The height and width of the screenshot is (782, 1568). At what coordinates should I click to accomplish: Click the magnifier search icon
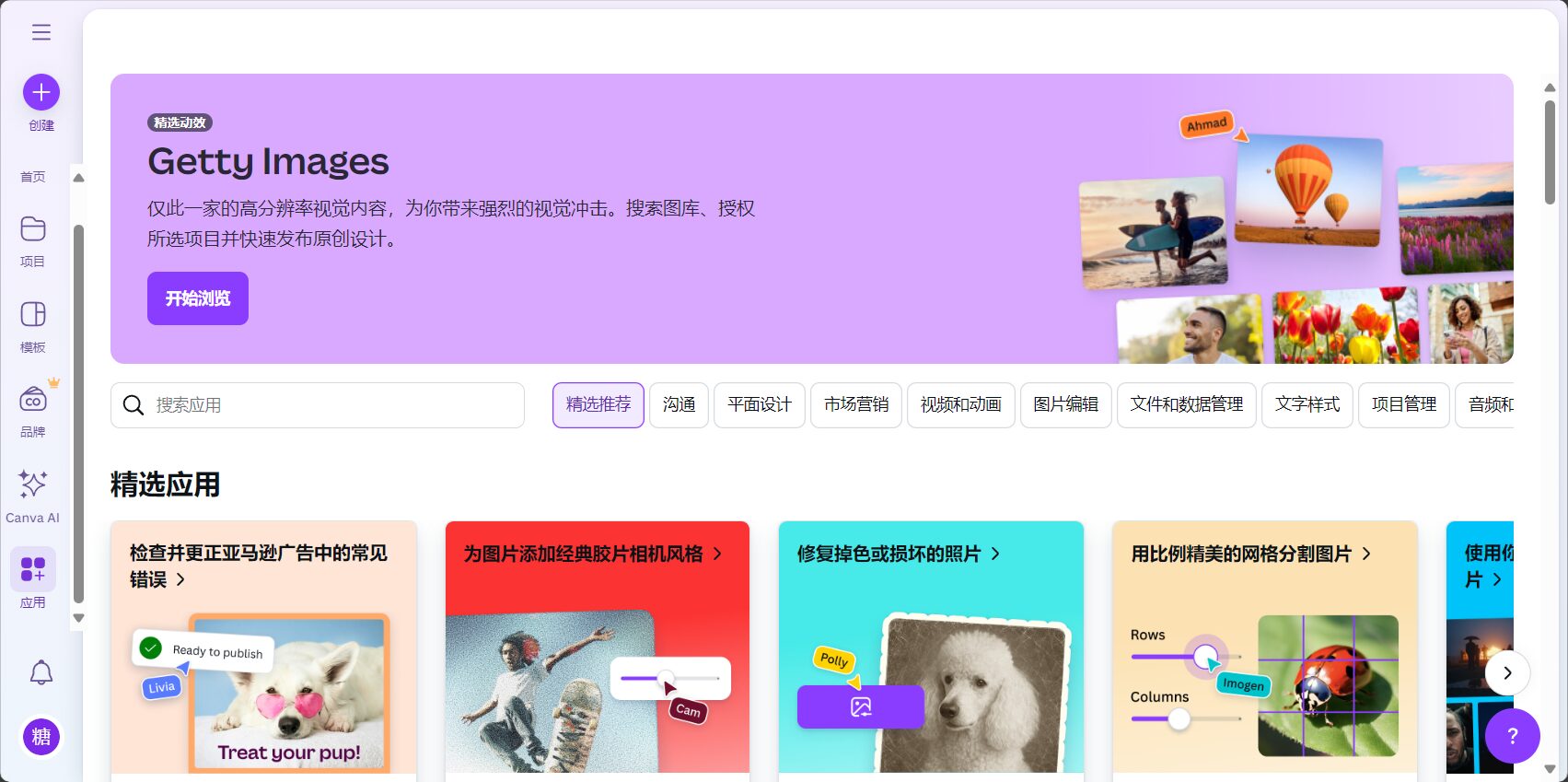[134, 405]
